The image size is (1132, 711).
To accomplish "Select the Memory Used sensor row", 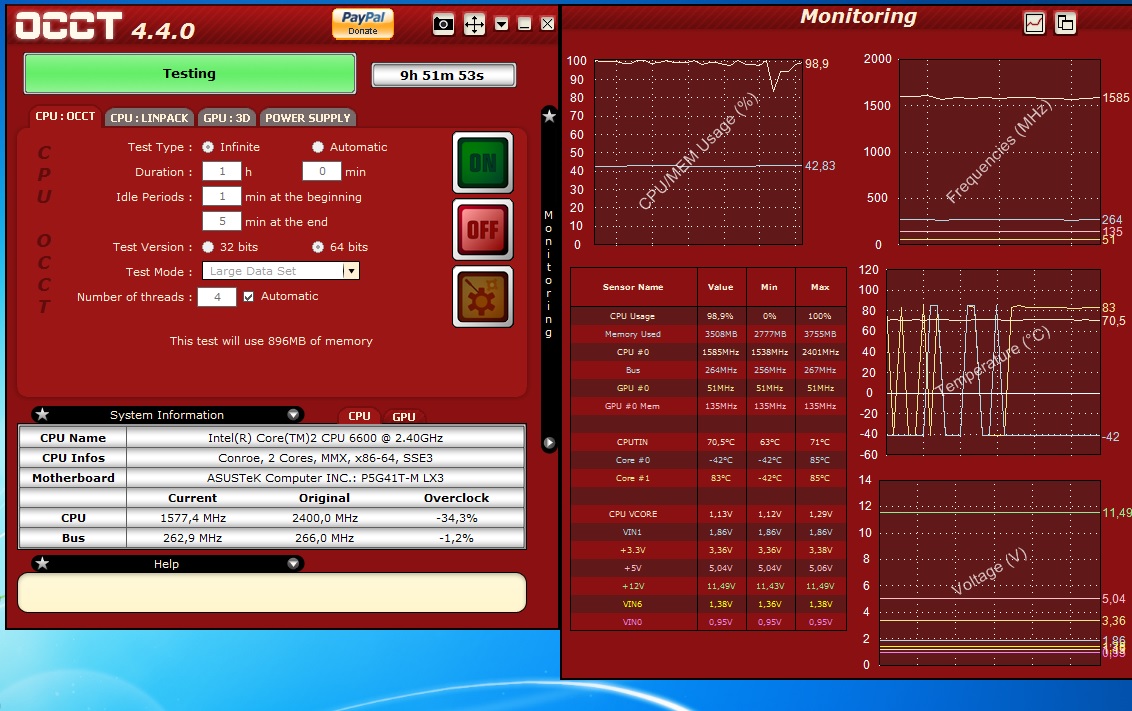I will click(x=708, y=334).
